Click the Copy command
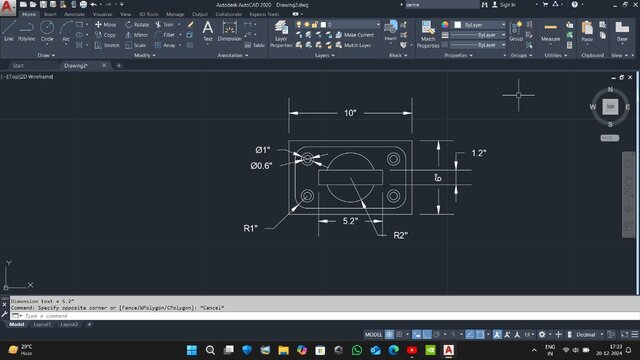 (106, 35)
